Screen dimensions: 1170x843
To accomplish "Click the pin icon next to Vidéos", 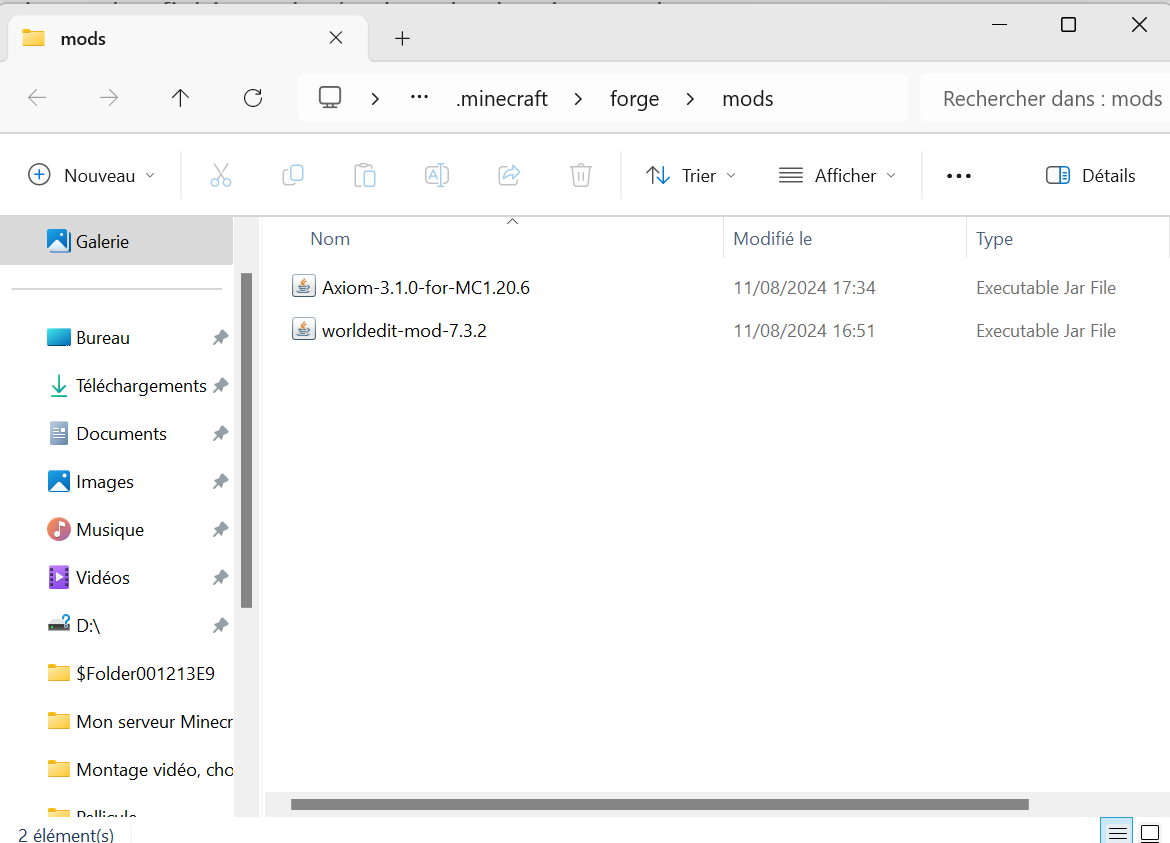I will click(219, 577).
